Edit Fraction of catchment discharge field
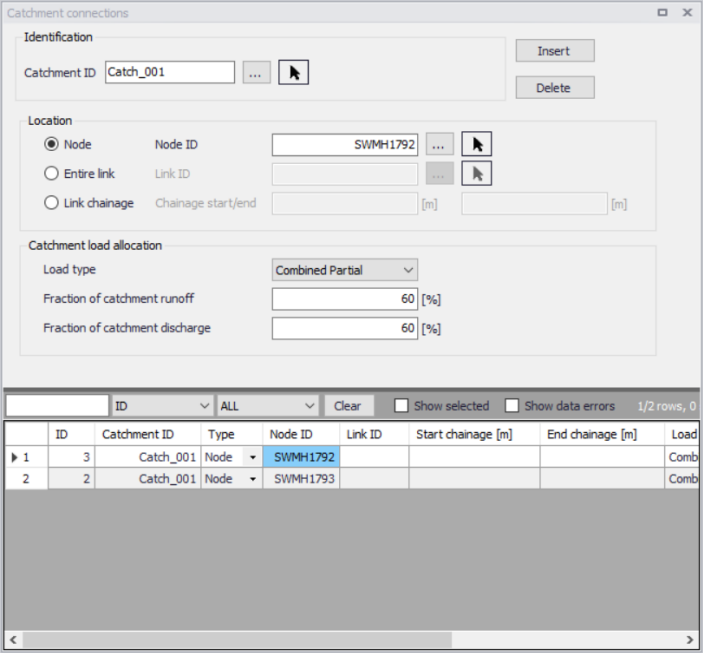This screenshot has height=653, width=703. (345, 328)
